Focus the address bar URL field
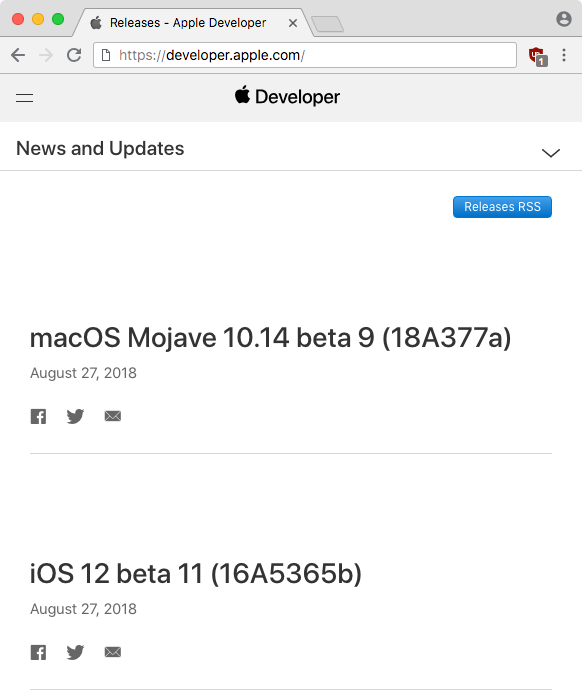The width and height of the screenshot is (582, 698). coord(305,55)
